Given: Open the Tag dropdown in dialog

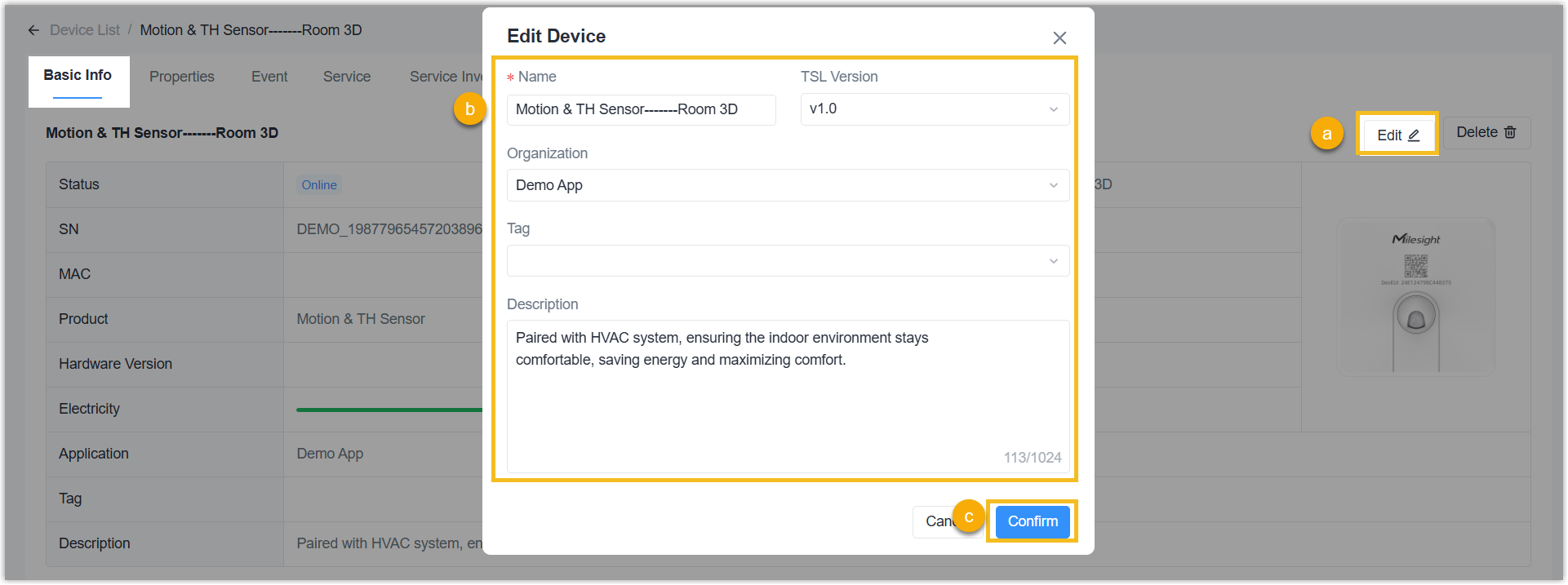Looking at the screenshot, I should point(787,261).
